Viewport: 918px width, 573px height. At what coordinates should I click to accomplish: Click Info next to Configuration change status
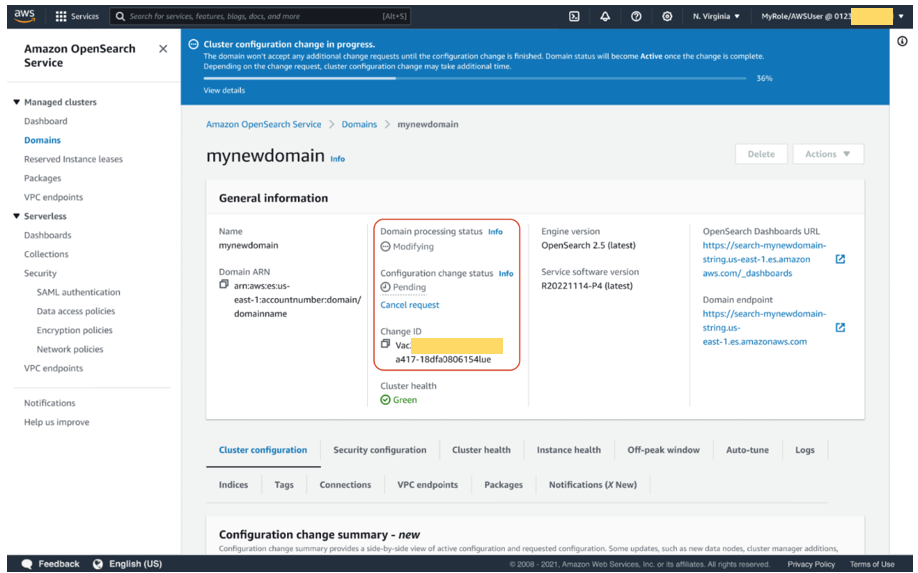coord(506,274)
